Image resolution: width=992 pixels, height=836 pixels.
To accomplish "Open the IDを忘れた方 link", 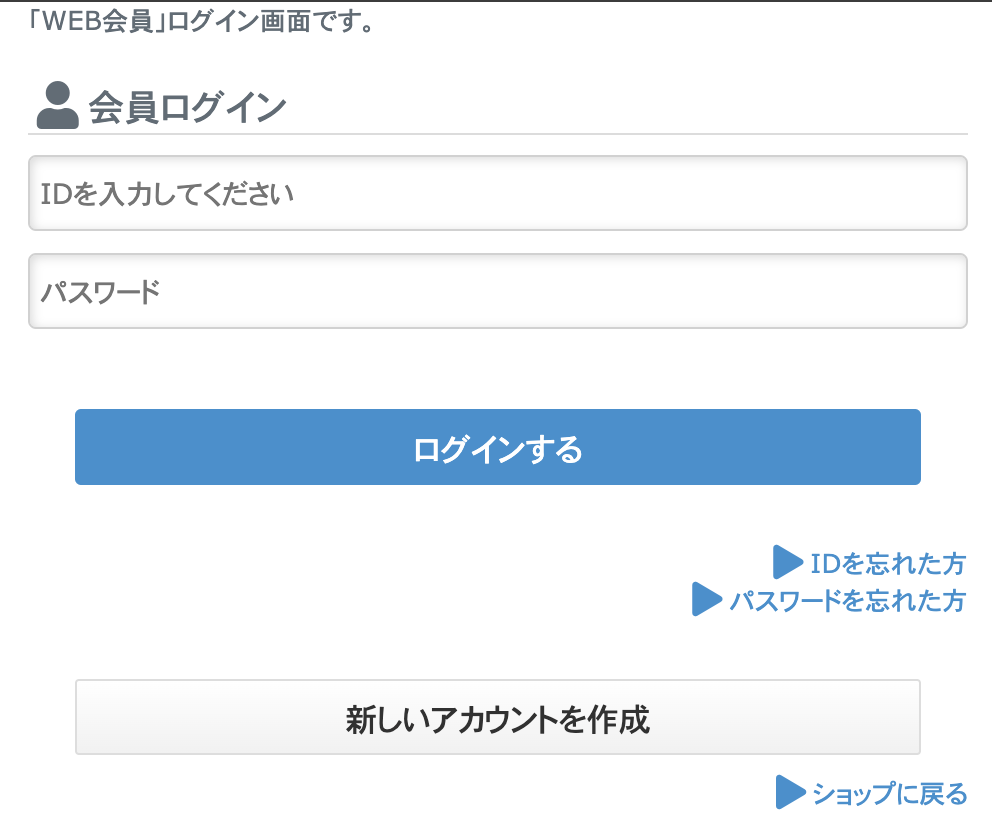I will click(x=888, y=564).
